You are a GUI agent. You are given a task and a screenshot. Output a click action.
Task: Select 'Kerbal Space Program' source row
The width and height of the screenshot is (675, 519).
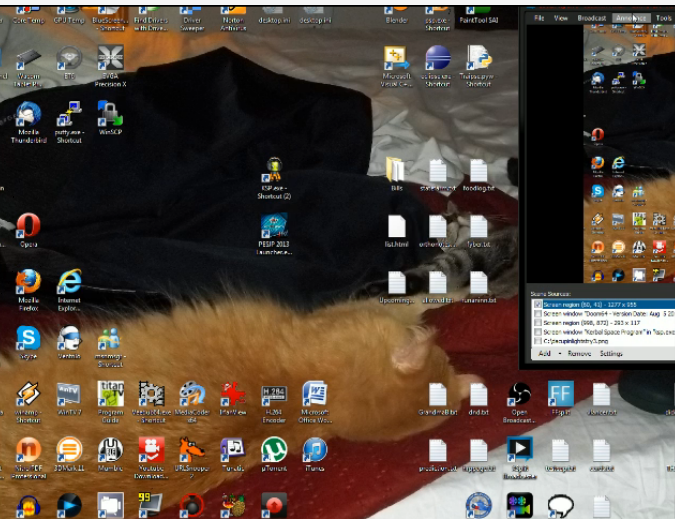point(603,332)
